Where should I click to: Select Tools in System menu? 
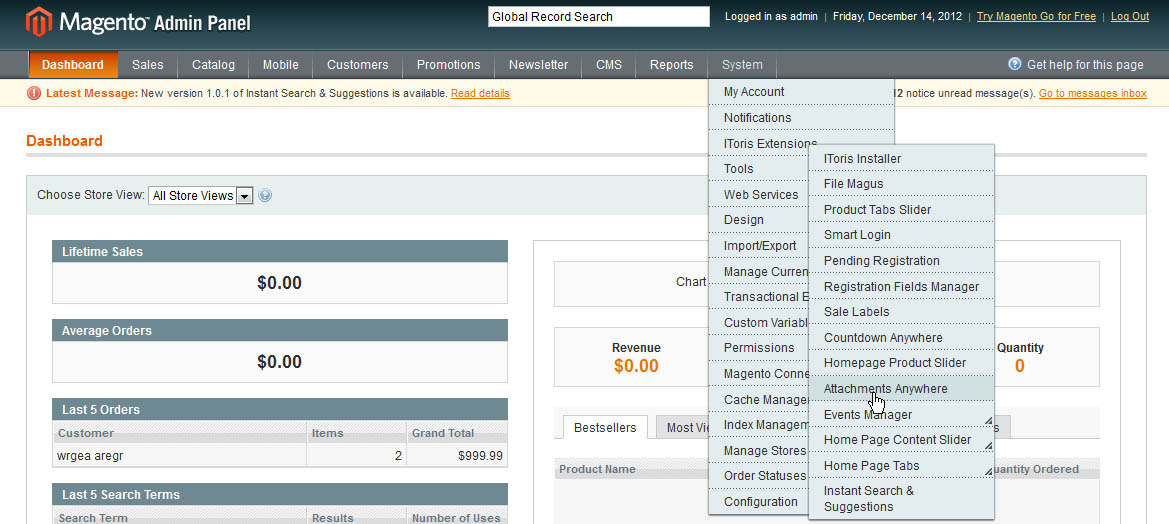pyautogui.click(x=759, y=168)
